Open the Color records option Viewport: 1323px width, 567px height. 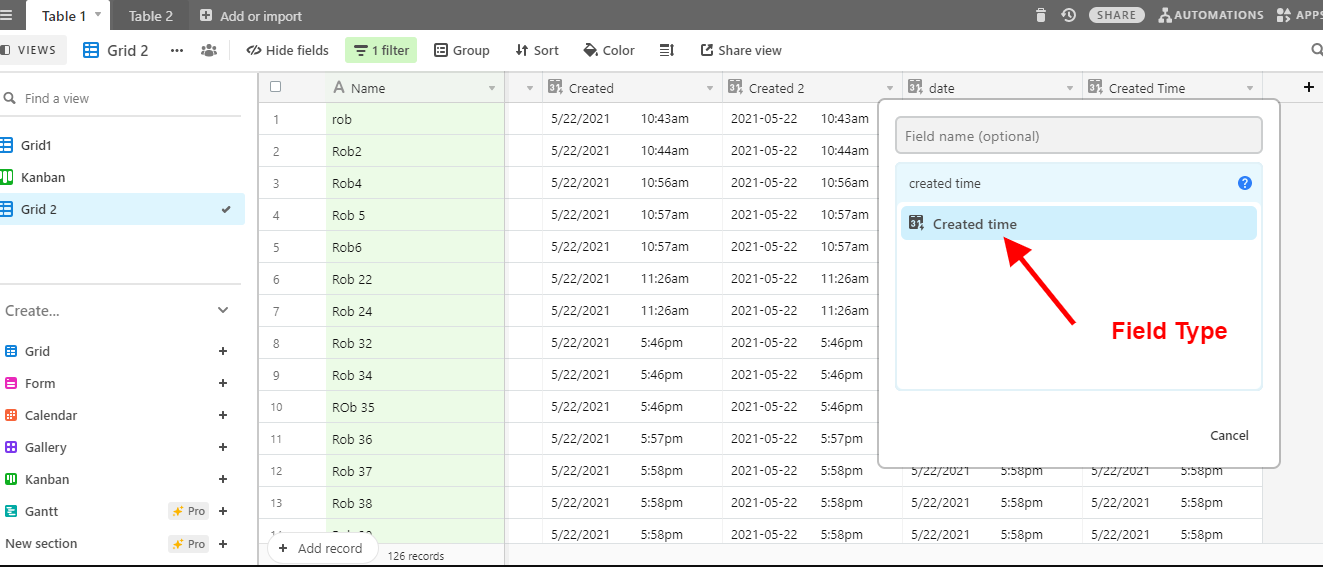(x=608, y=50)
